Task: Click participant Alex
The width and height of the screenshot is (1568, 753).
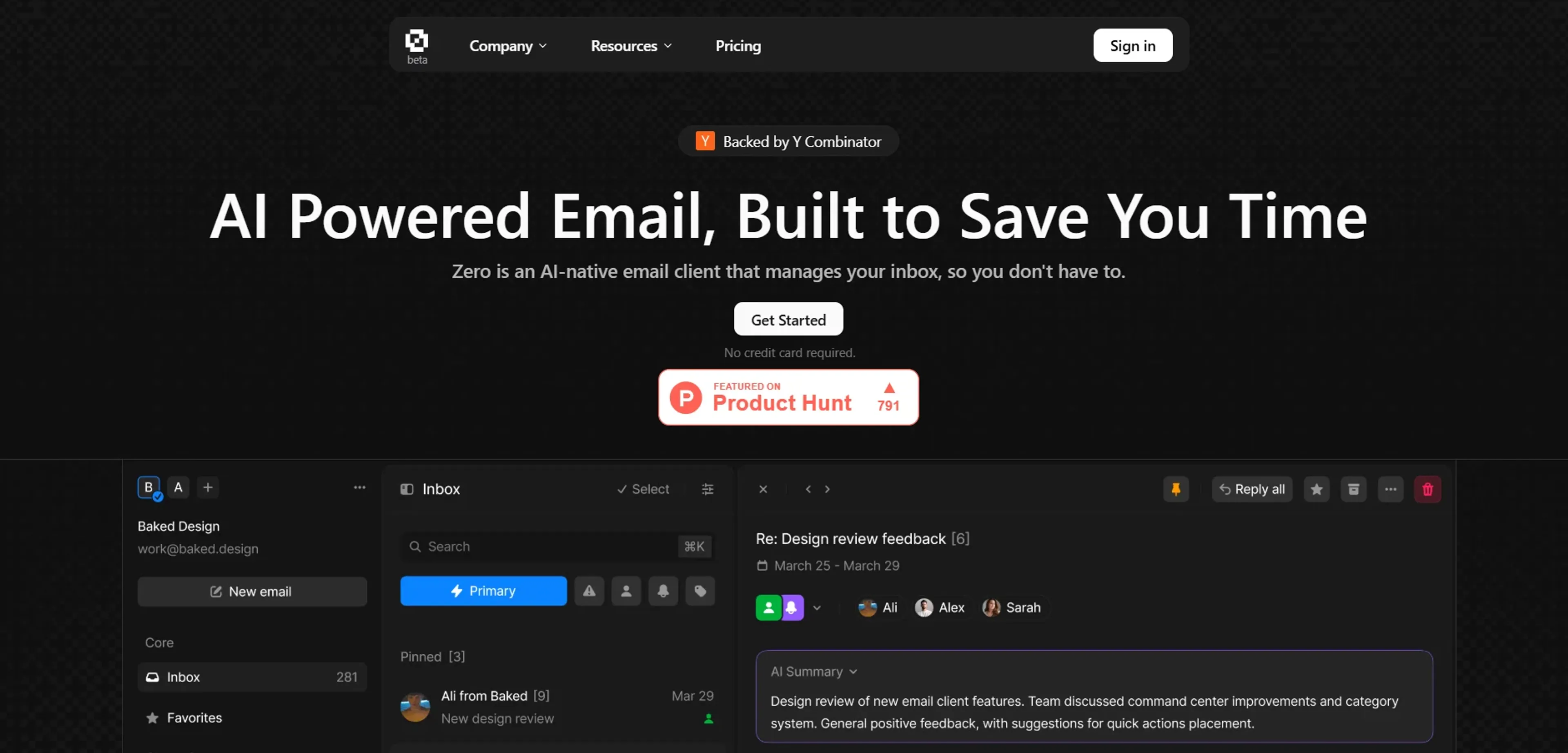Action: 939,607
